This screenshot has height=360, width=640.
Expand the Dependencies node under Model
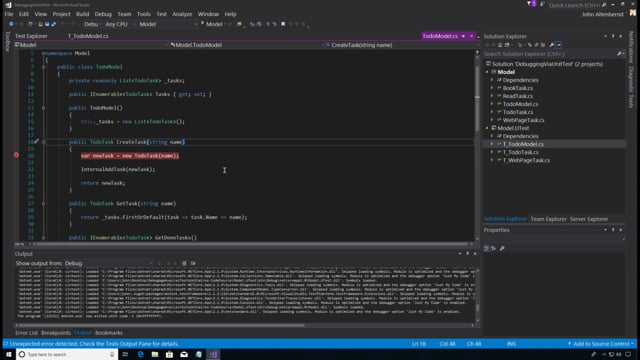492,80
